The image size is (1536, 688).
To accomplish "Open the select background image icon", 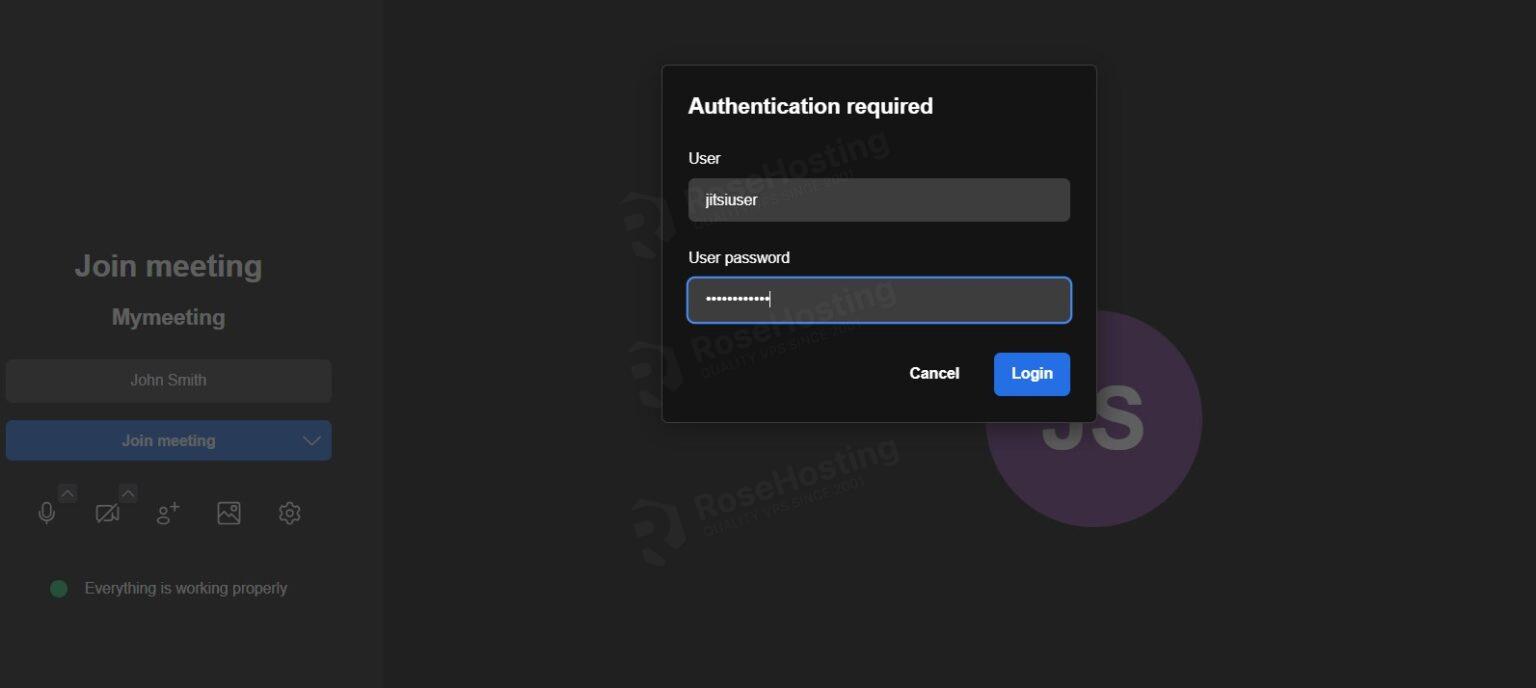I will click(229, 513).
